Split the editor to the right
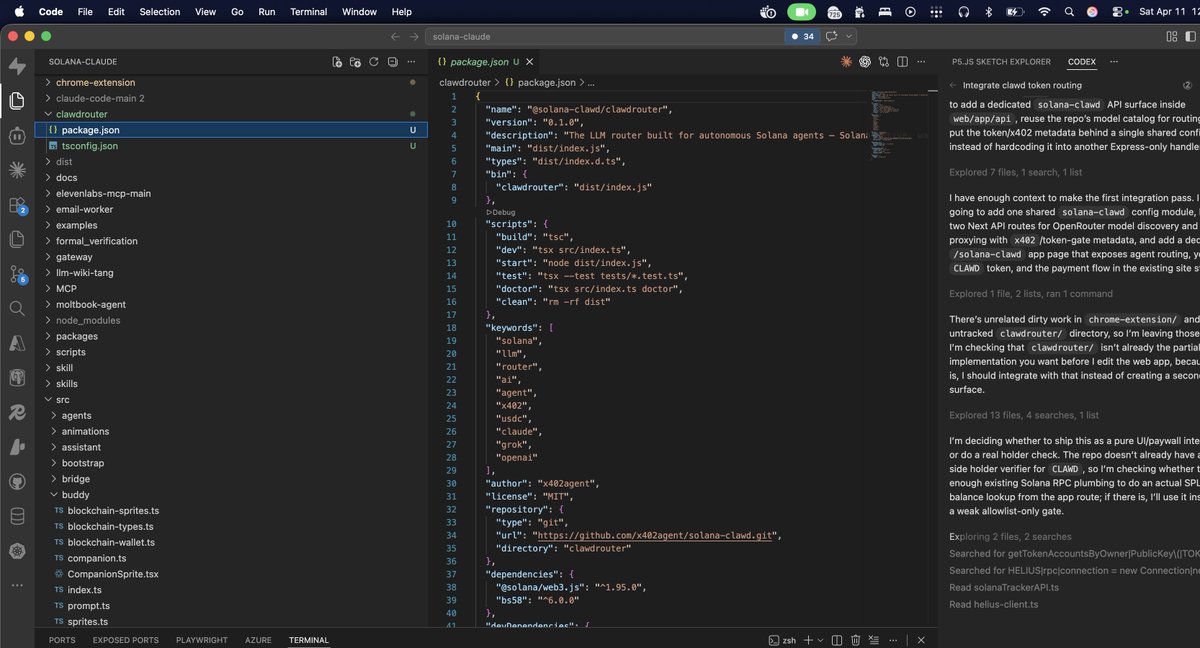 [x=904, y=62]
